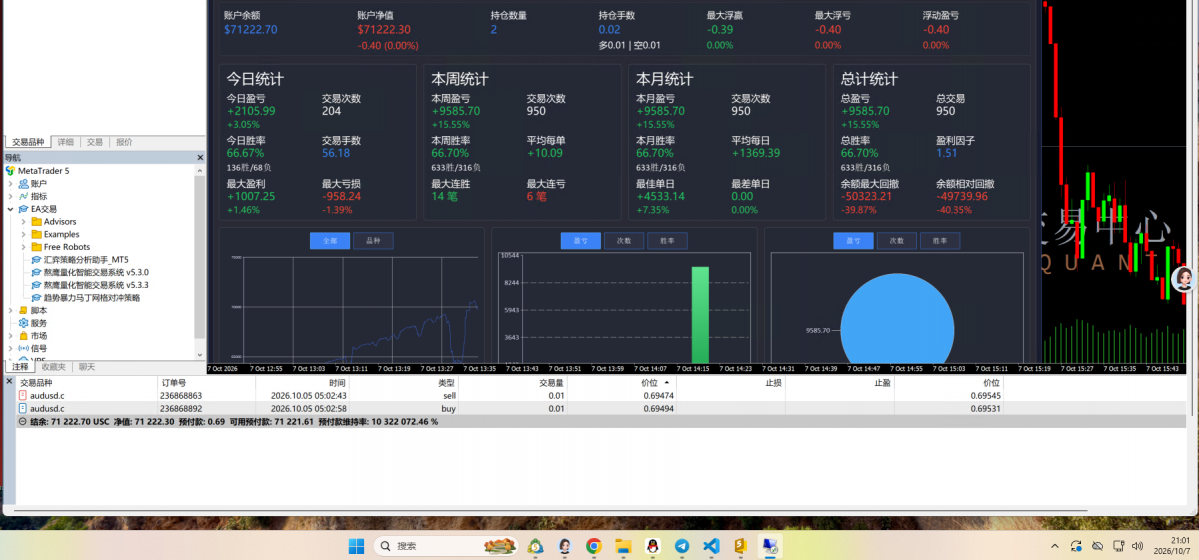Image resolution: width=1199 pixels, height=560 pixels.
Task: Switch to the 交易品种 tab above navigator
Action: coord(28,142)
